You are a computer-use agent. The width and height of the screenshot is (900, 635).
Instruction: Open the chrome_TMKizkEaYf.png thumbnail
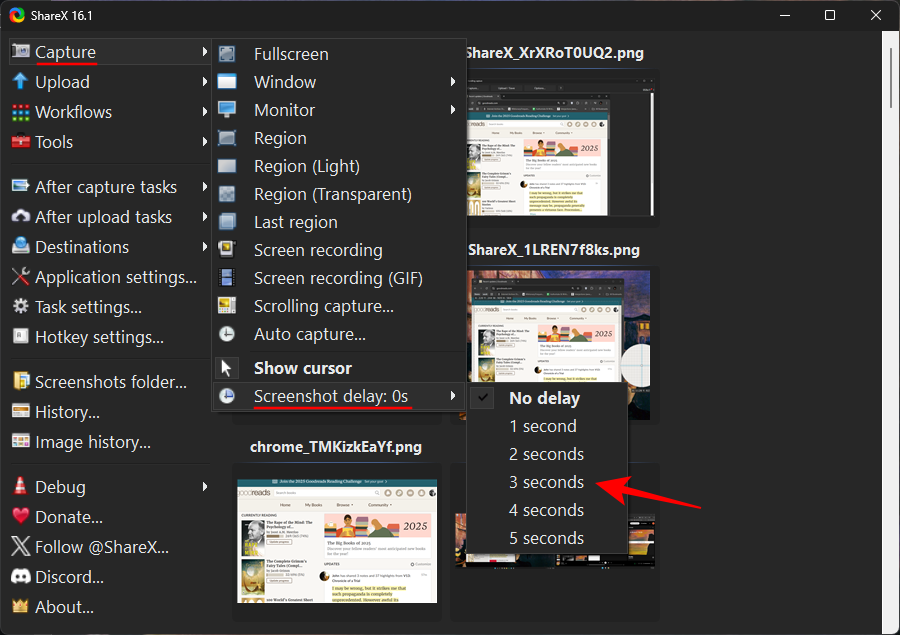(x=337, y=540)
